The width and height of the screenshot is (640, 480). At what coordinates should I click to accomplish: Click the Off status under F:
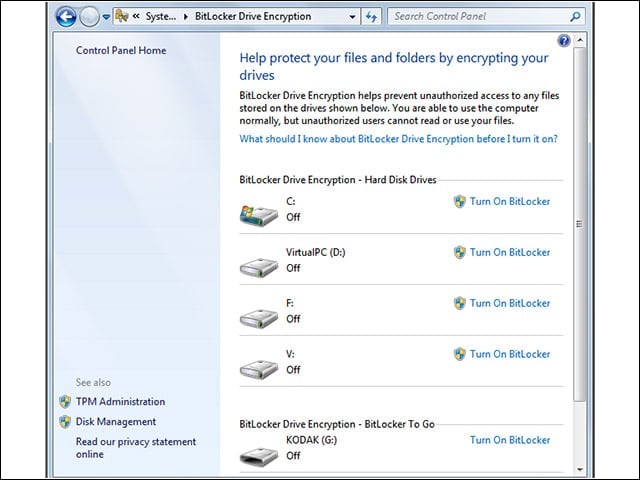point(293,319)
